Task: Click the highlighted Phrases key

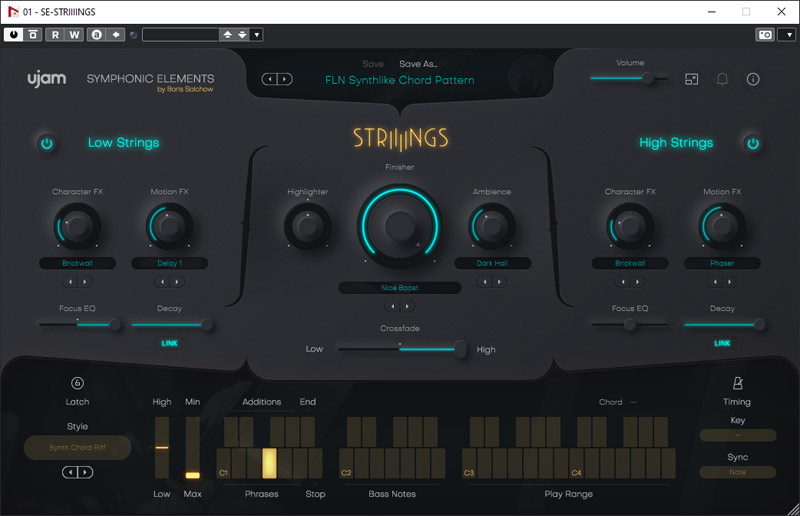Action: [268, 463]
